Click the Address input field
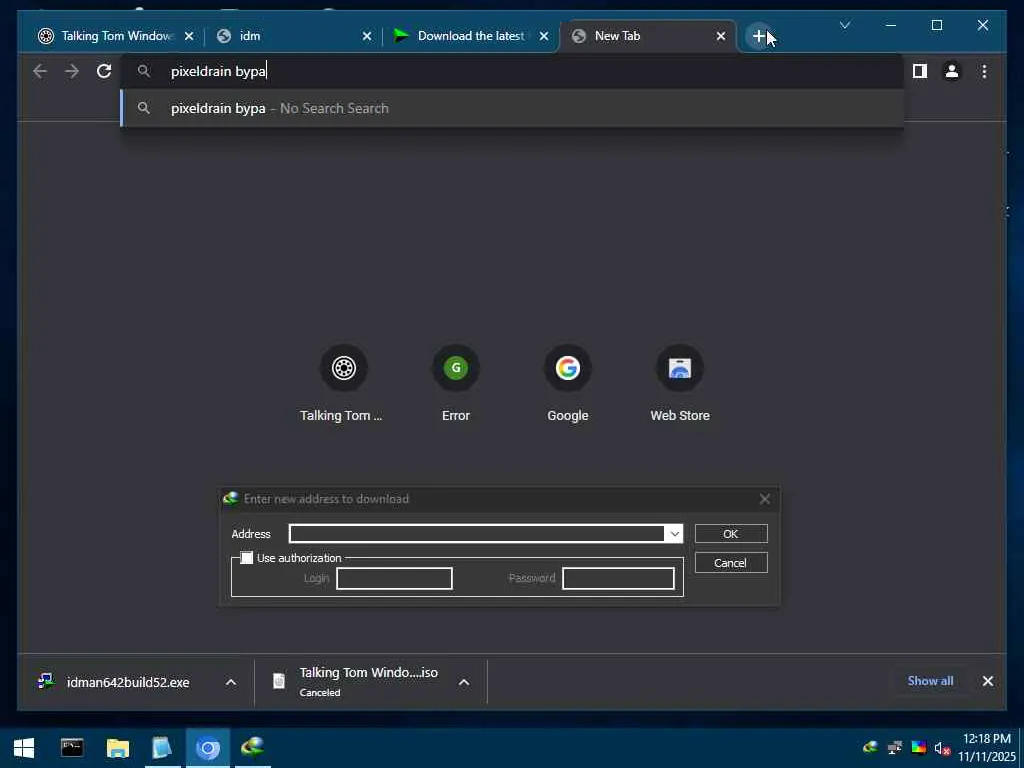The image size is (1024, 768). point(477,534)
